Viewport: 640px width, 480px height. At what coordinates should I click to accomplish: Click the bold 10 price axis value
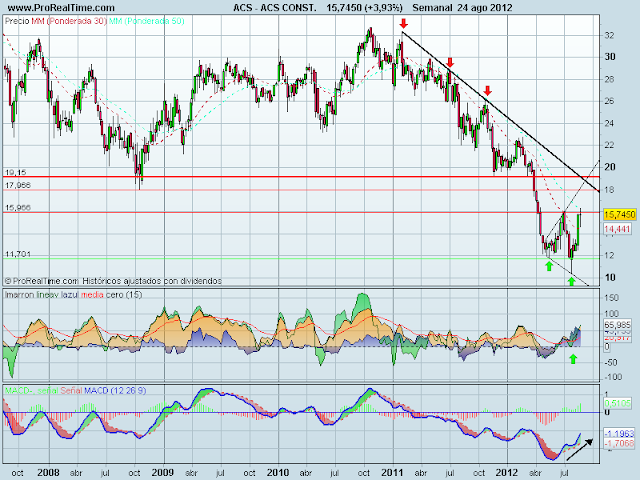coord(610,278)
